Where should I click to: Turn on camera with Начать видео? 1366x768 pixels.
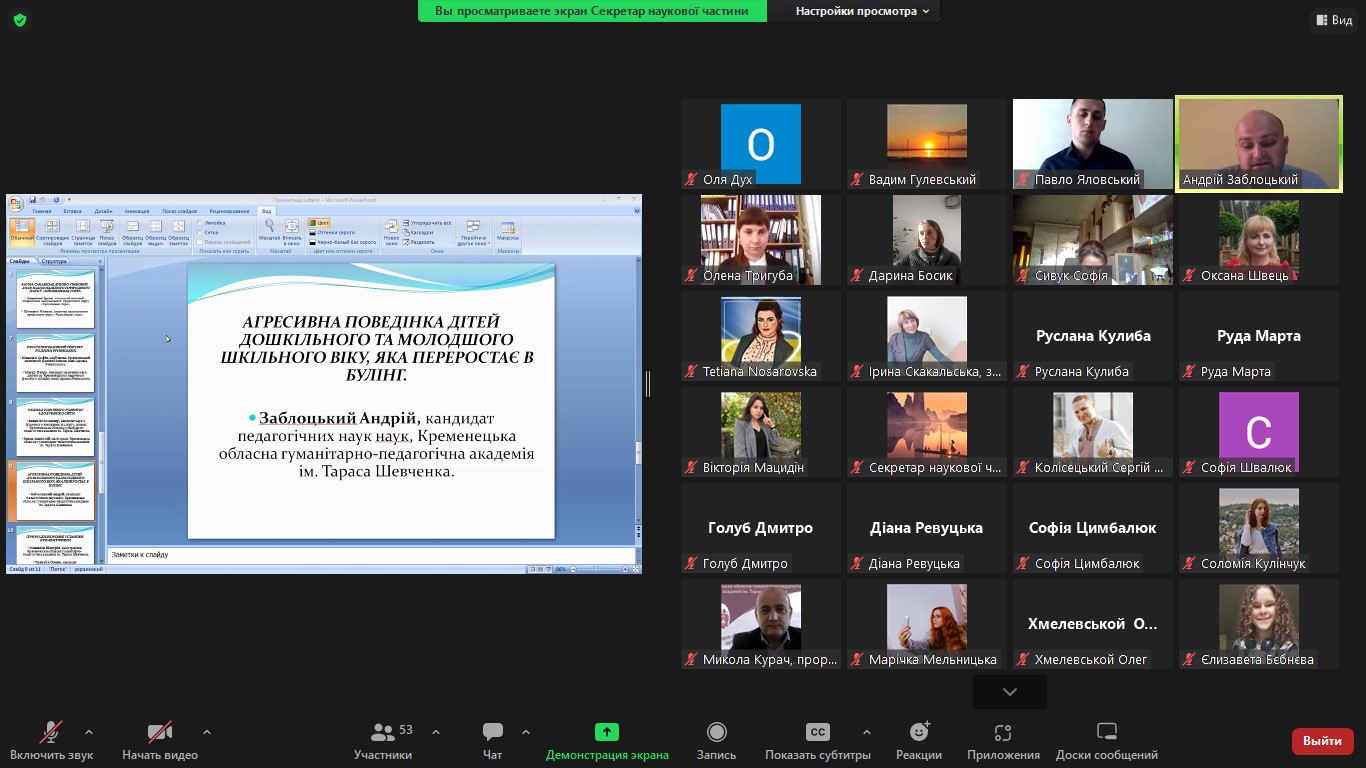[160, 733]
